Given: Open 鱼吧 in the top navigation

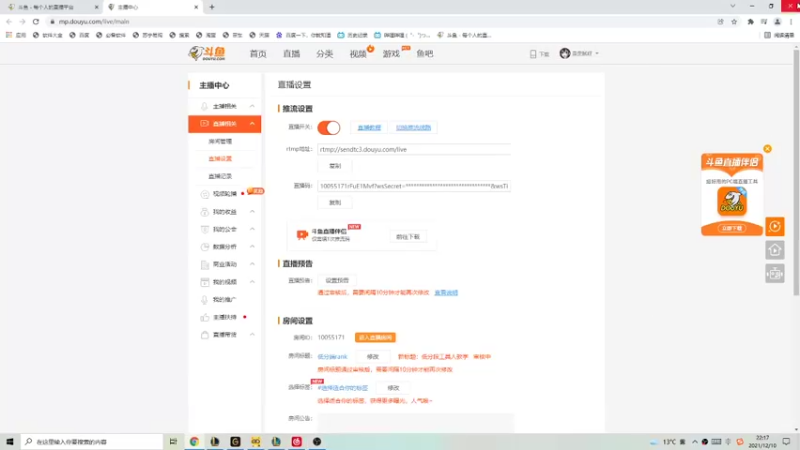Looking at the screenshot, I should tap(424, 54).
